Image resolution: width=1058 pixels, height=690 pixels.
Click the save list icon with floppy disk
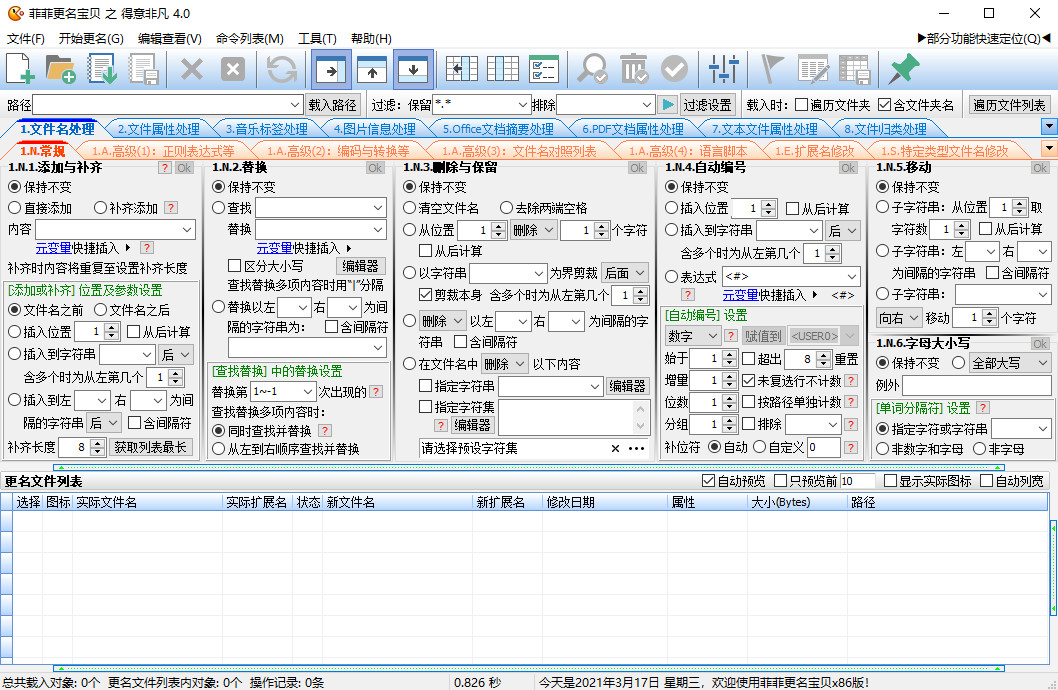(144, 69)
